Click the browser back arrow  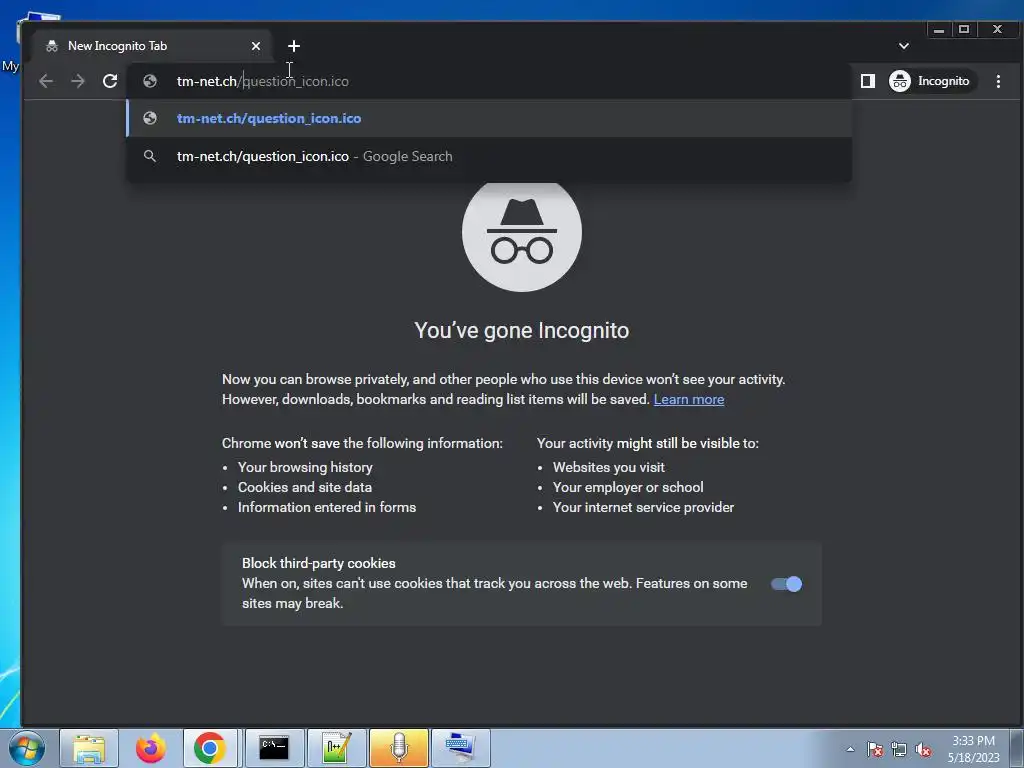46,81
